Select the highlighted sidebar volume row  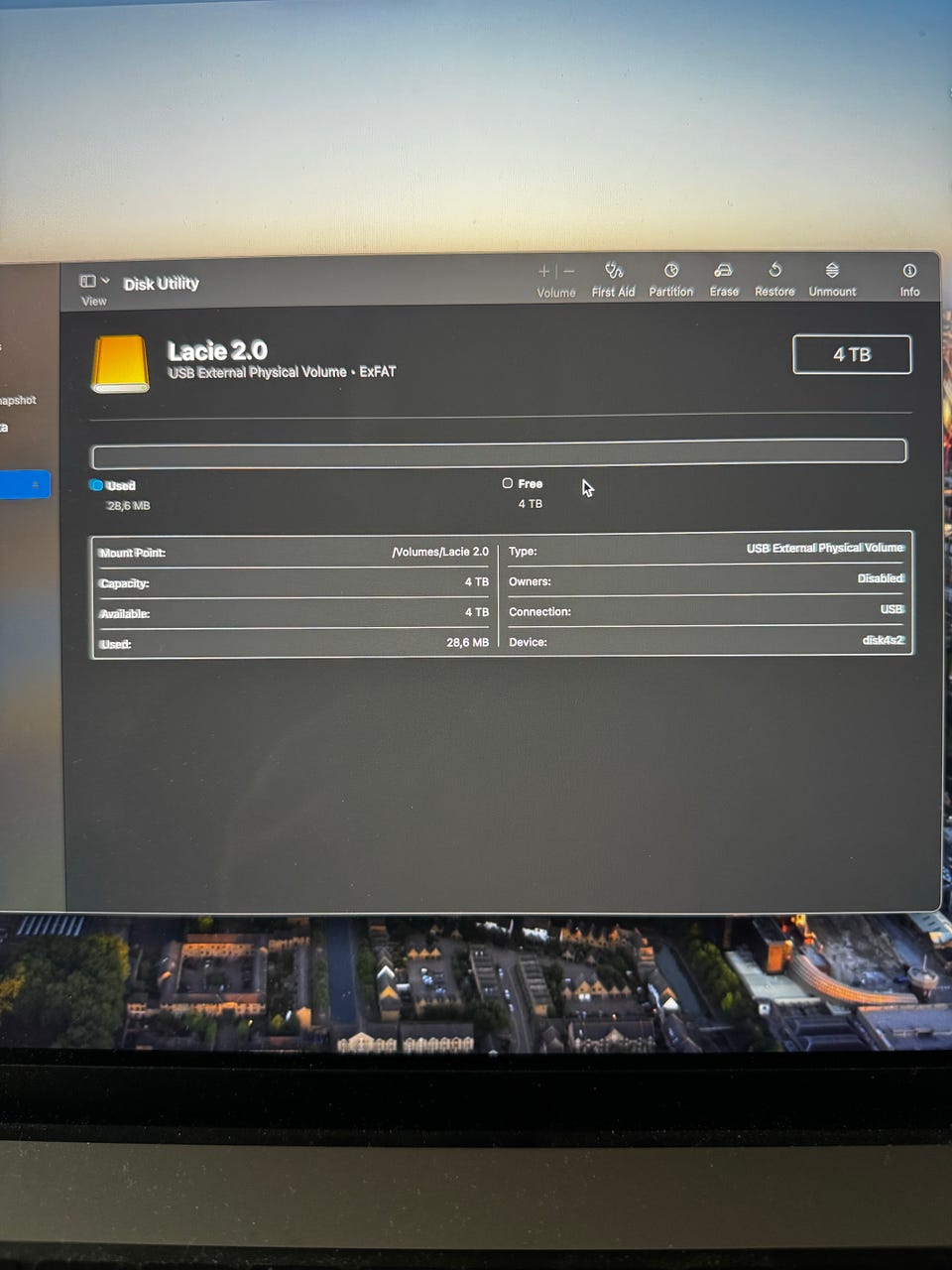point(25,484)
